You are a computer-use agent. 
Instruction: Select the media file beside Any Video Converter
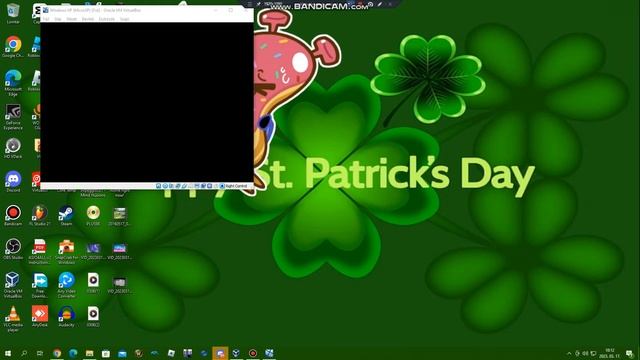pos(93,283)
